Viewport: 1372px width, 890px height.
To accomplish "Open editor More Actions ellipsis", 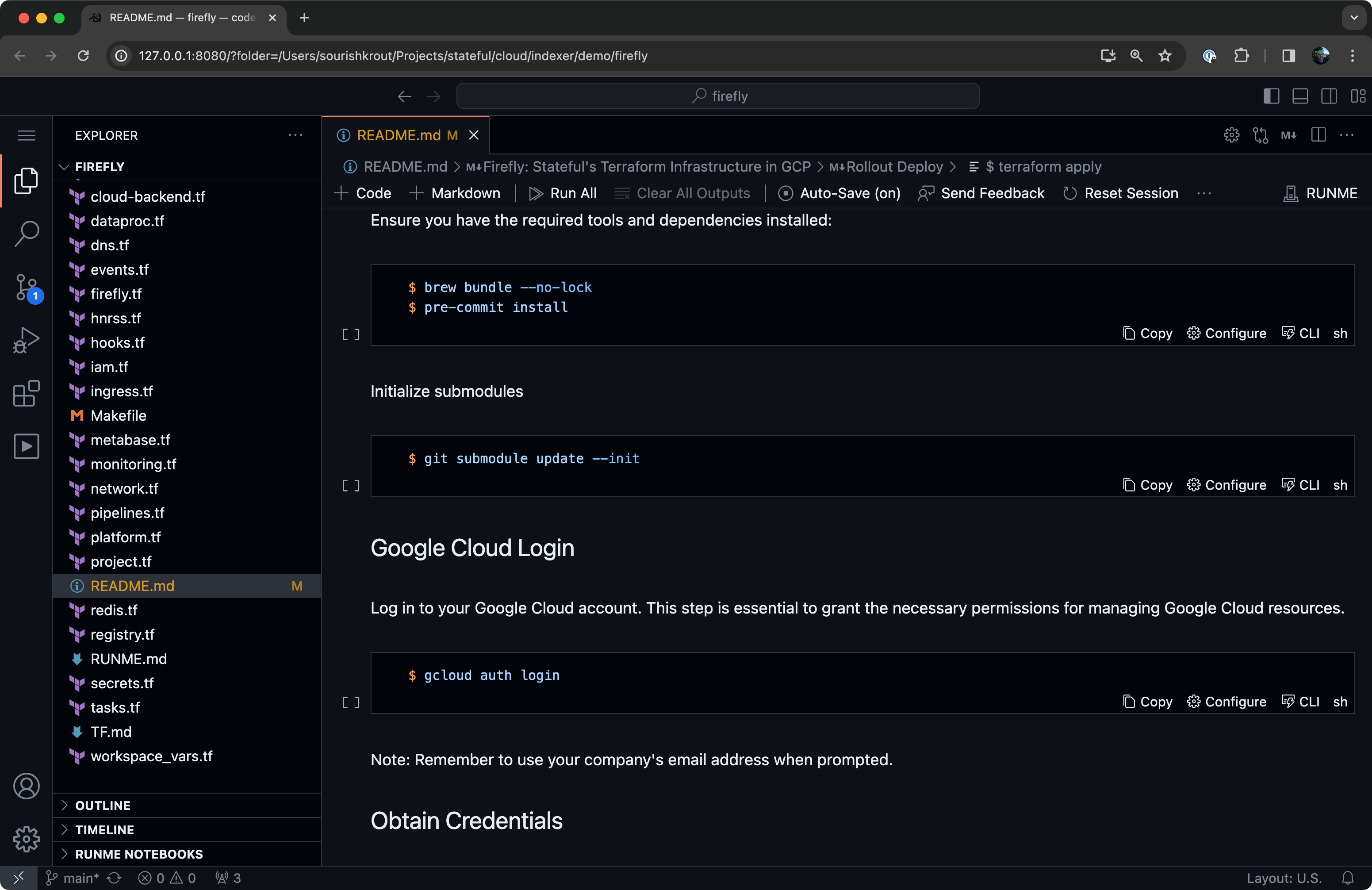I will [1347, 135].
